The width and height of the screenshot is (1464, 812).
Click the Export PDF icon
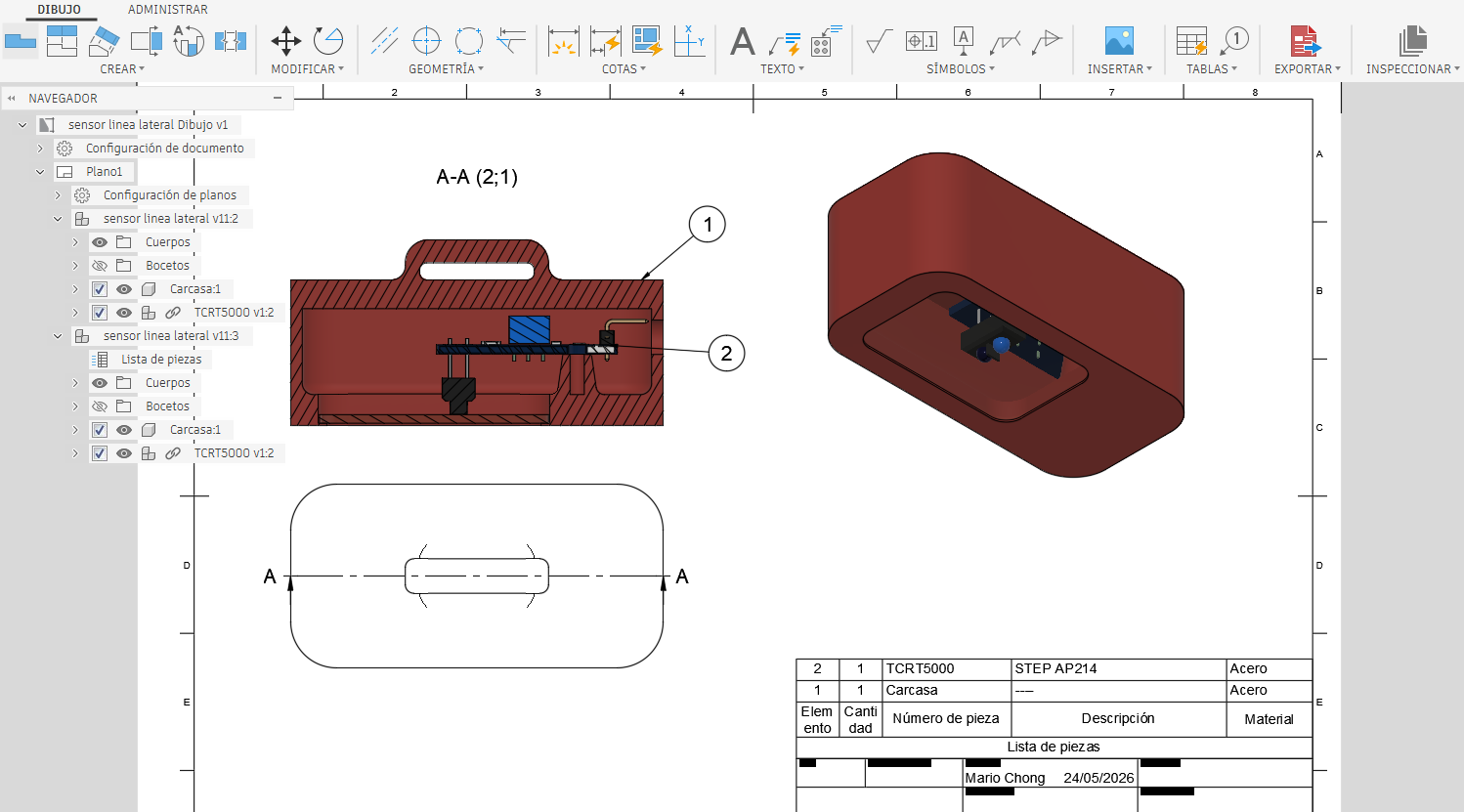[x=1305, y=41]
